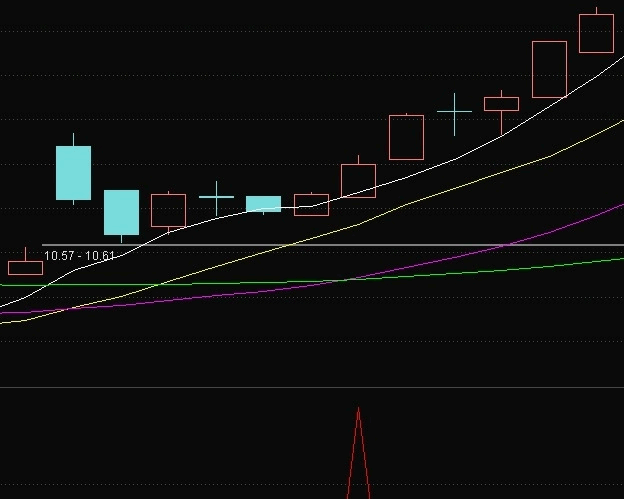
Task: Select the lower cyan doji cross candle
Action: pos(216,197)
